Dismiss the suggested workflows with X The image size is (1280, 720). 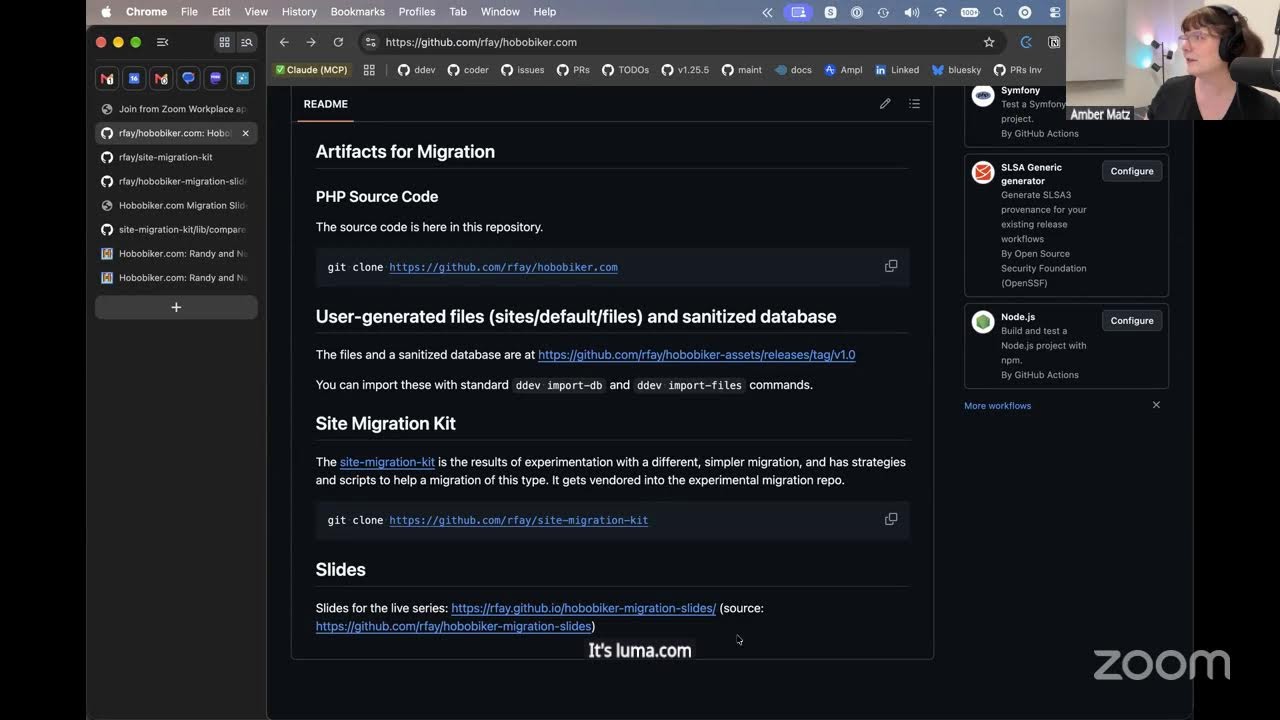coord(1156,405)
